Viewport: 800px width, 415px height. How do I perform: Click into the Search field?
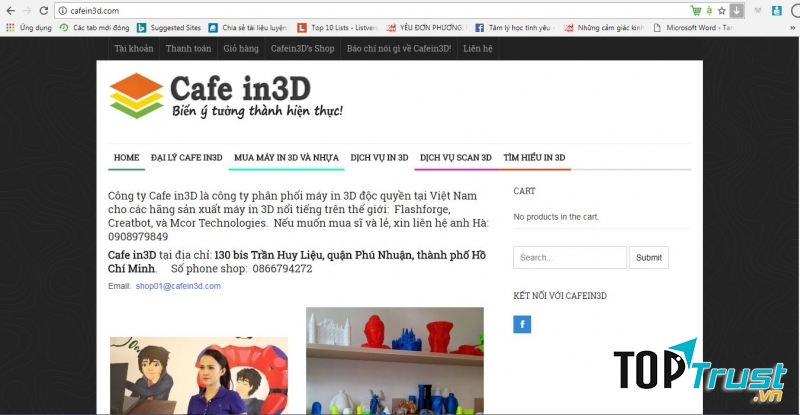coord(570,257)
